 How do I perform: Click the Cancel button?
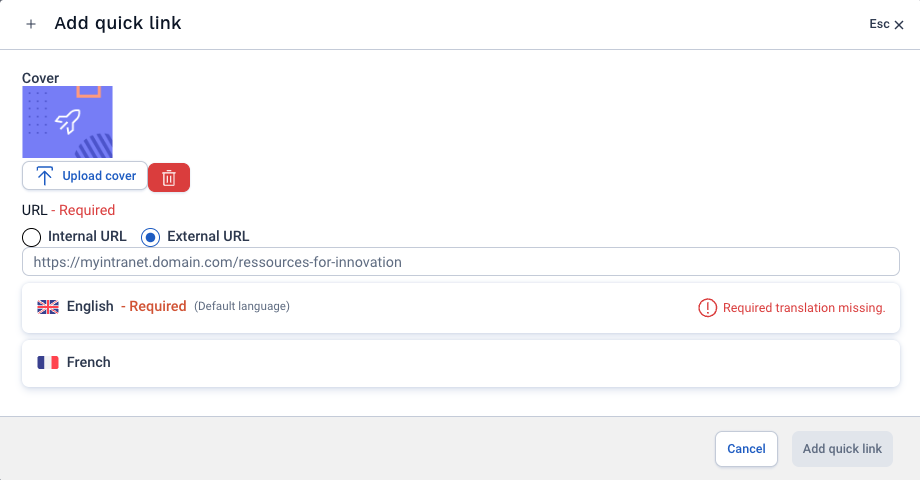pos(746,449)
